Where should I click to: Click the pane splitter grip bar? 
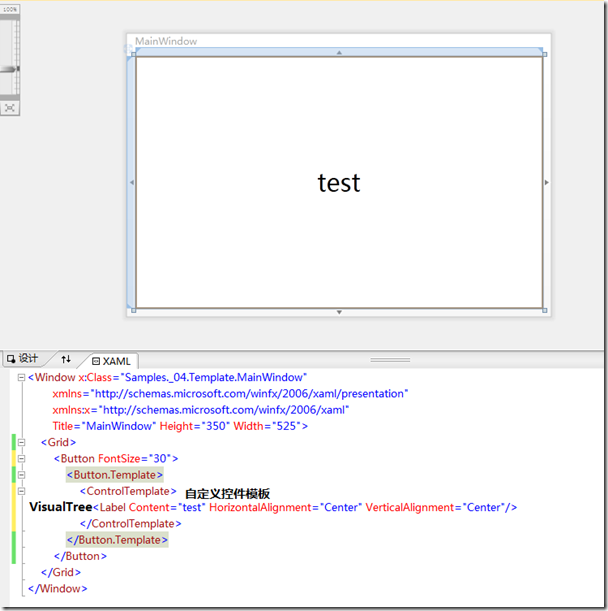click(x=390, y=360)
